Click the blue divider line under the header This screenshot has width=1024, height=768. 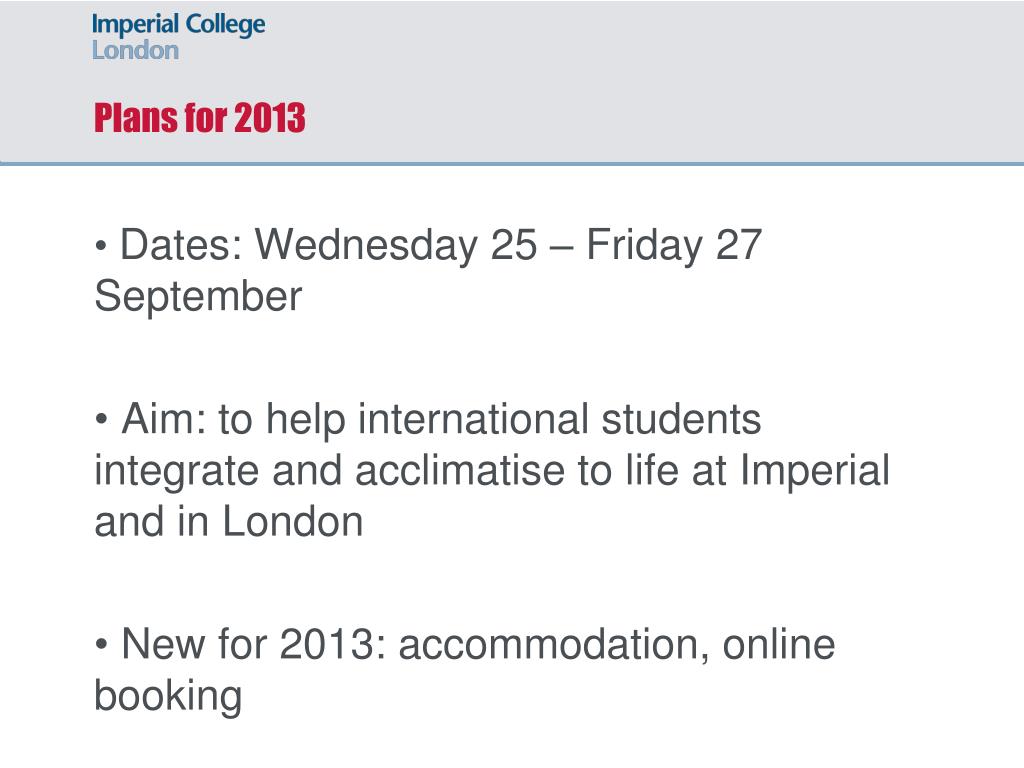512,163
